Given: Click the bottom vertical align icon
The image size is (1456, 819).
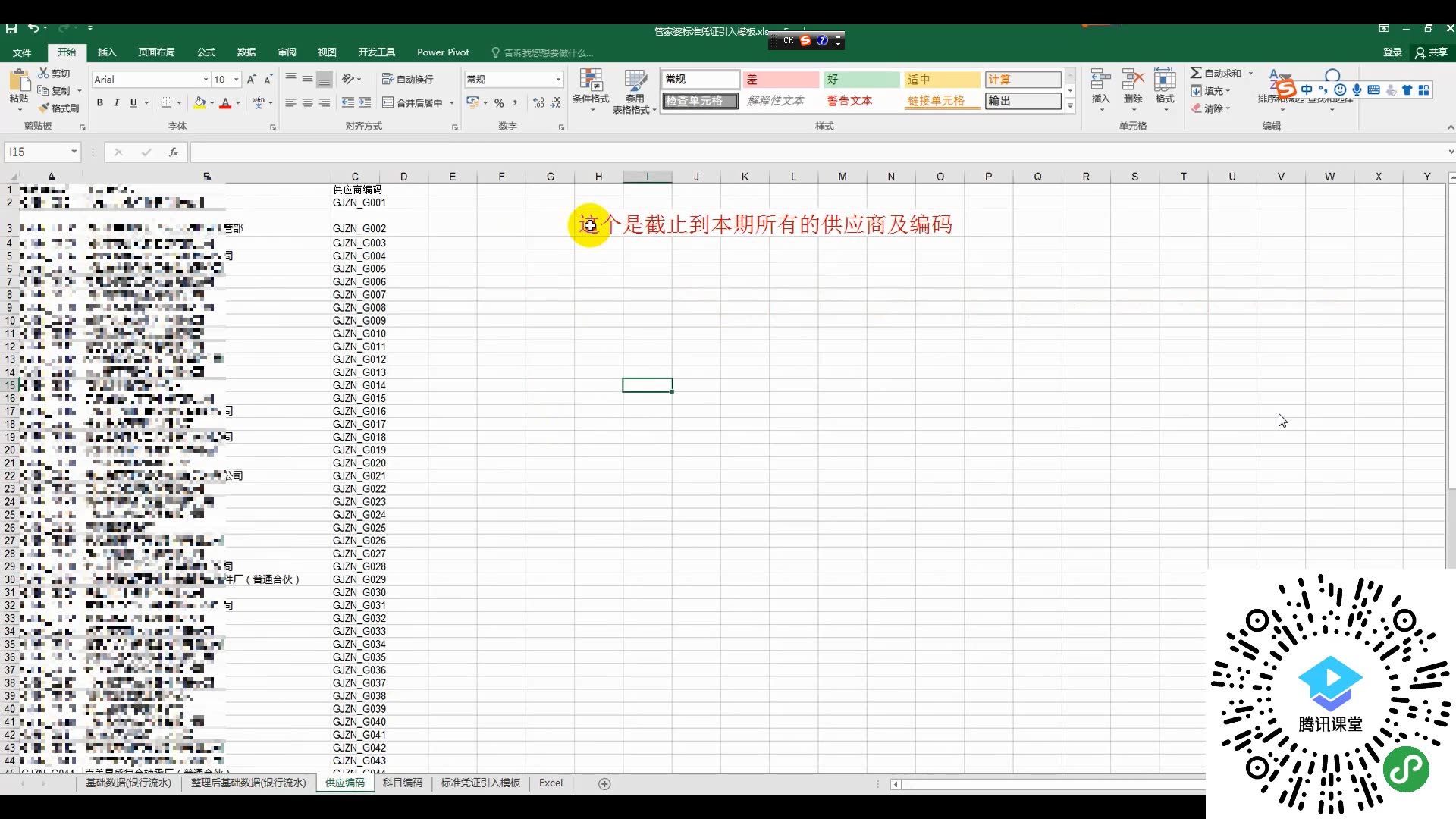Looking at the screenshot, I should [325, 79].
